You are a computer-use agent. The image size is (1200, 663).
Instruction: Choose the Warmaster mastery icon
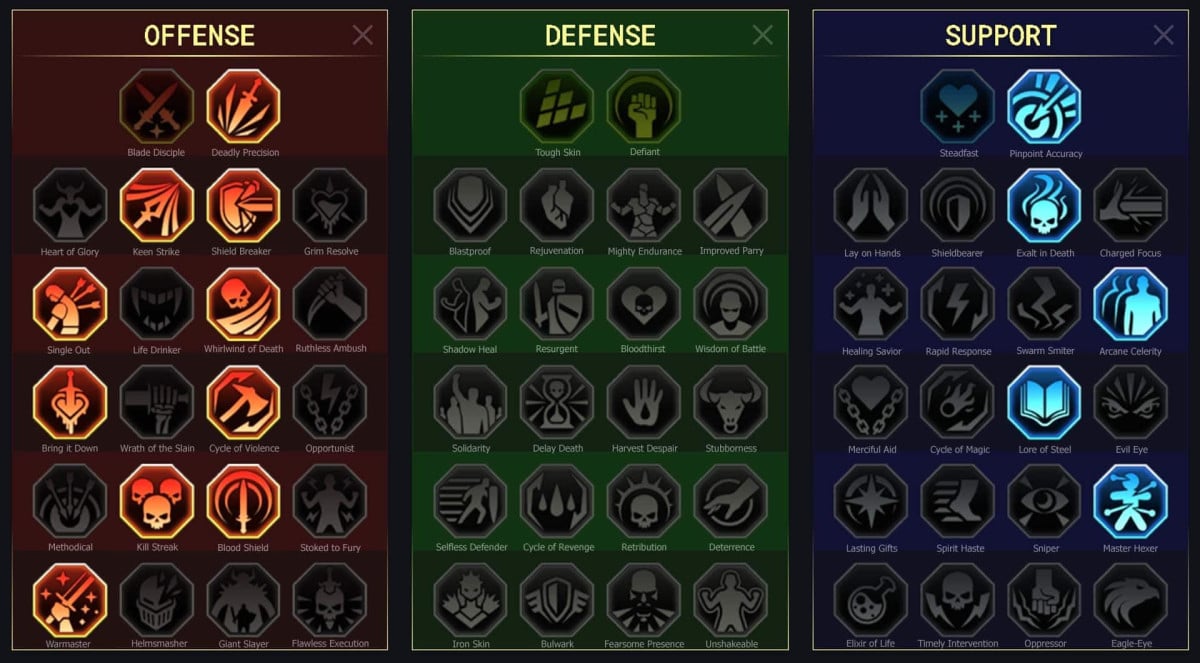coord(70,599)
